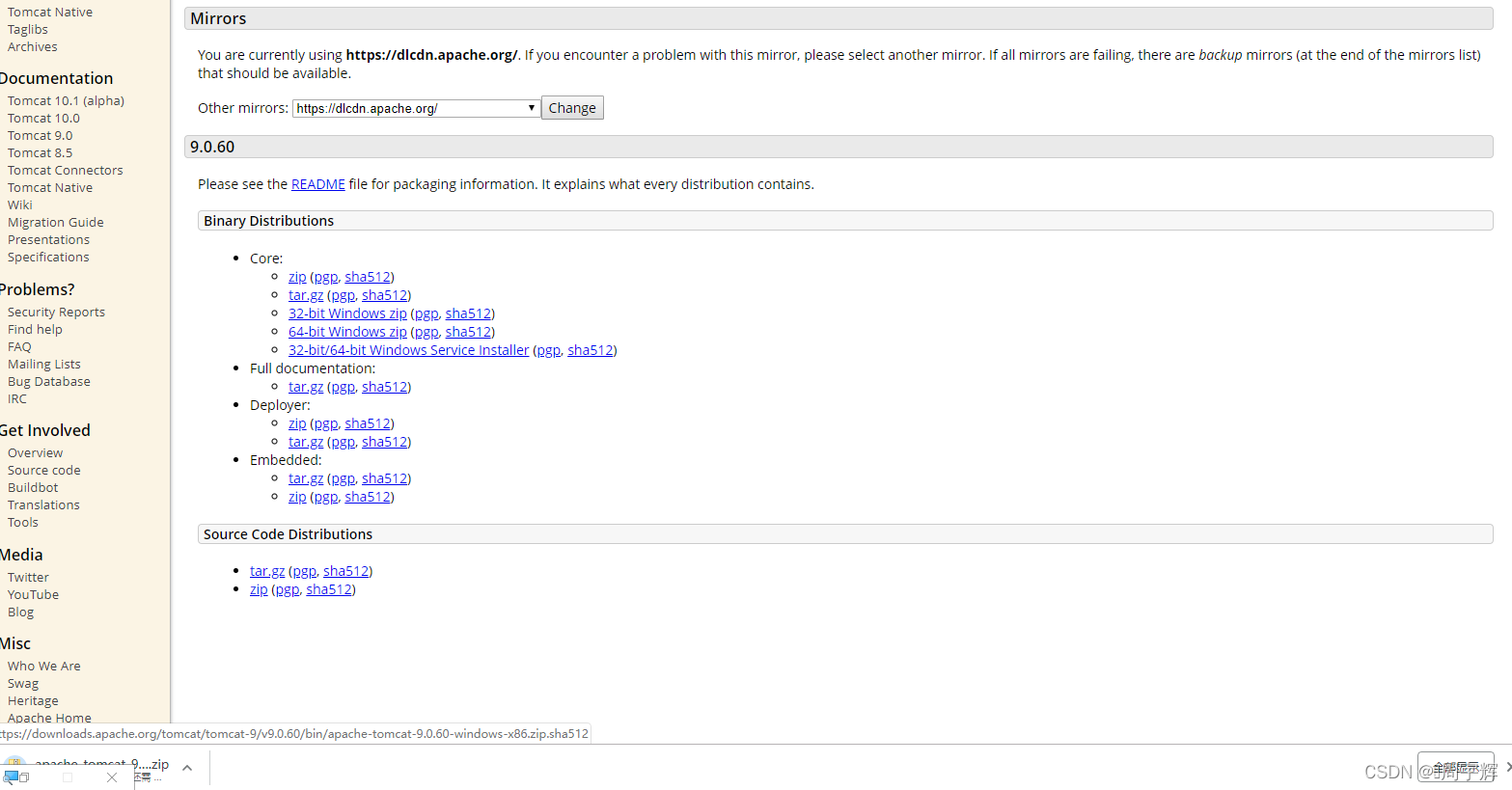Open pgp for Windows Service Installer

(549, 350)
